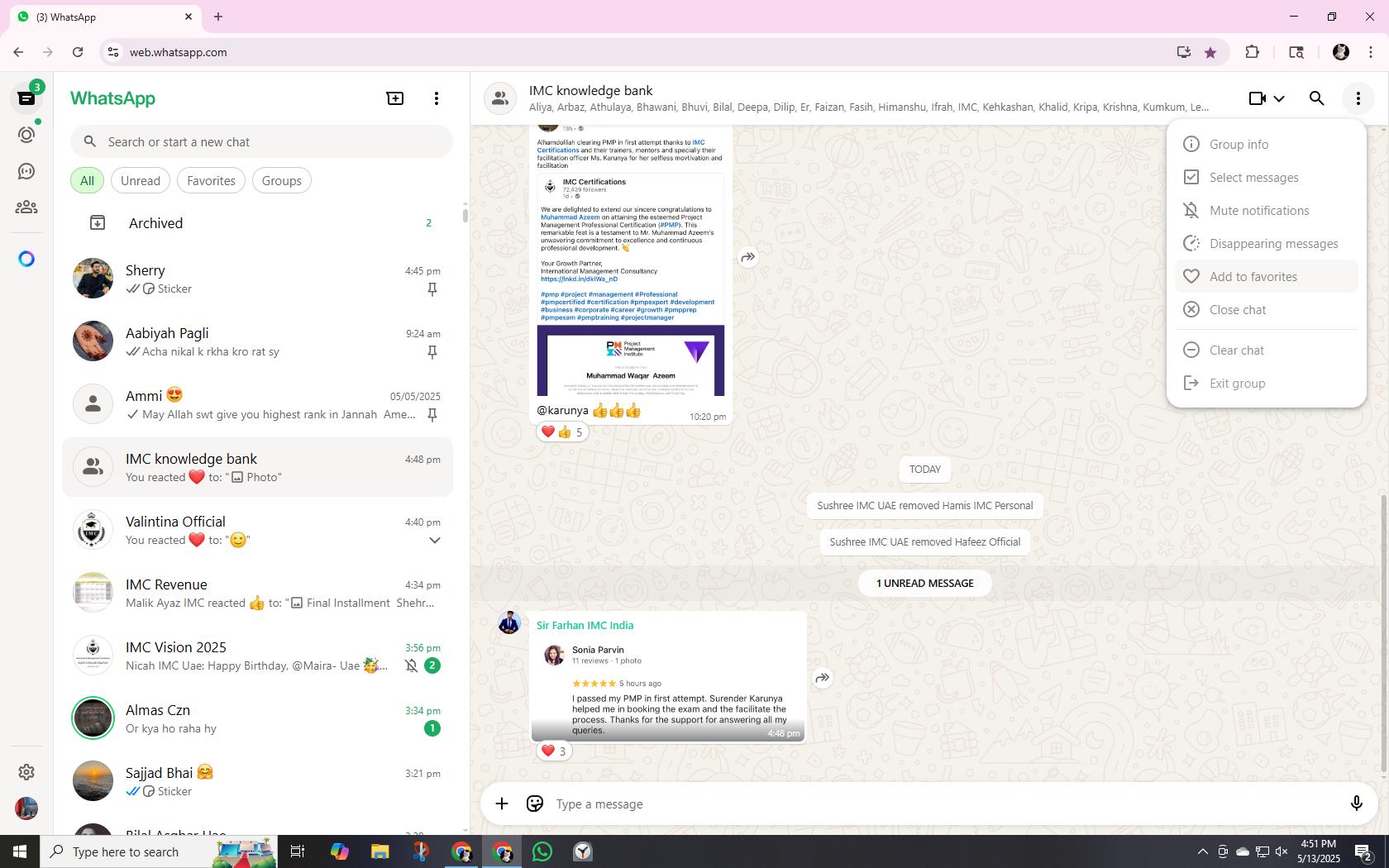Open the Ammi chat
Image resolution: width=1389 pixels, height=868 pixels.
point(258,405)
